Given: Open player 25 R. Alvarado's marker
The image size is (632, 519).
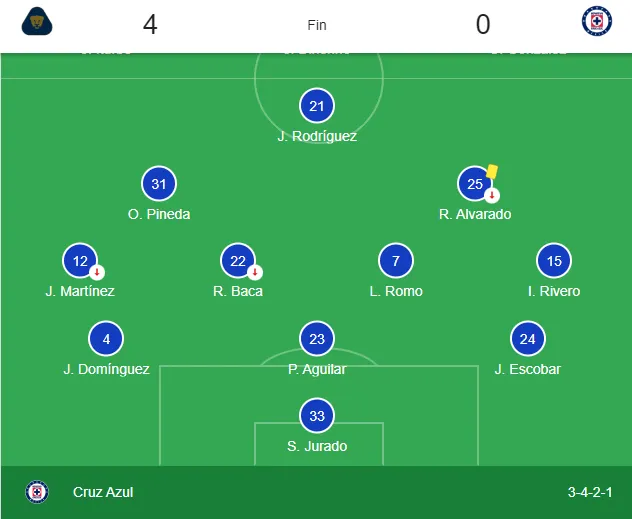Looking at the screenshot, I should pyautogui.click(x=475, y=184).
